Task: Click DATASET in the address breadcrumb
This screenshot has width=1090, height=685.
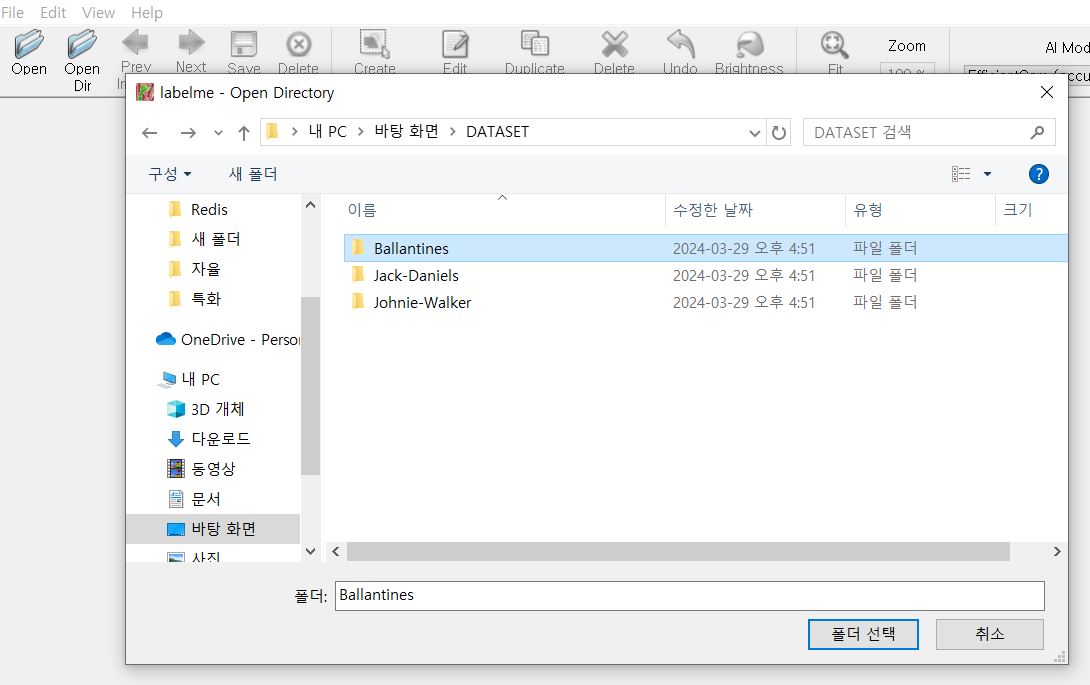Action: 498,131
